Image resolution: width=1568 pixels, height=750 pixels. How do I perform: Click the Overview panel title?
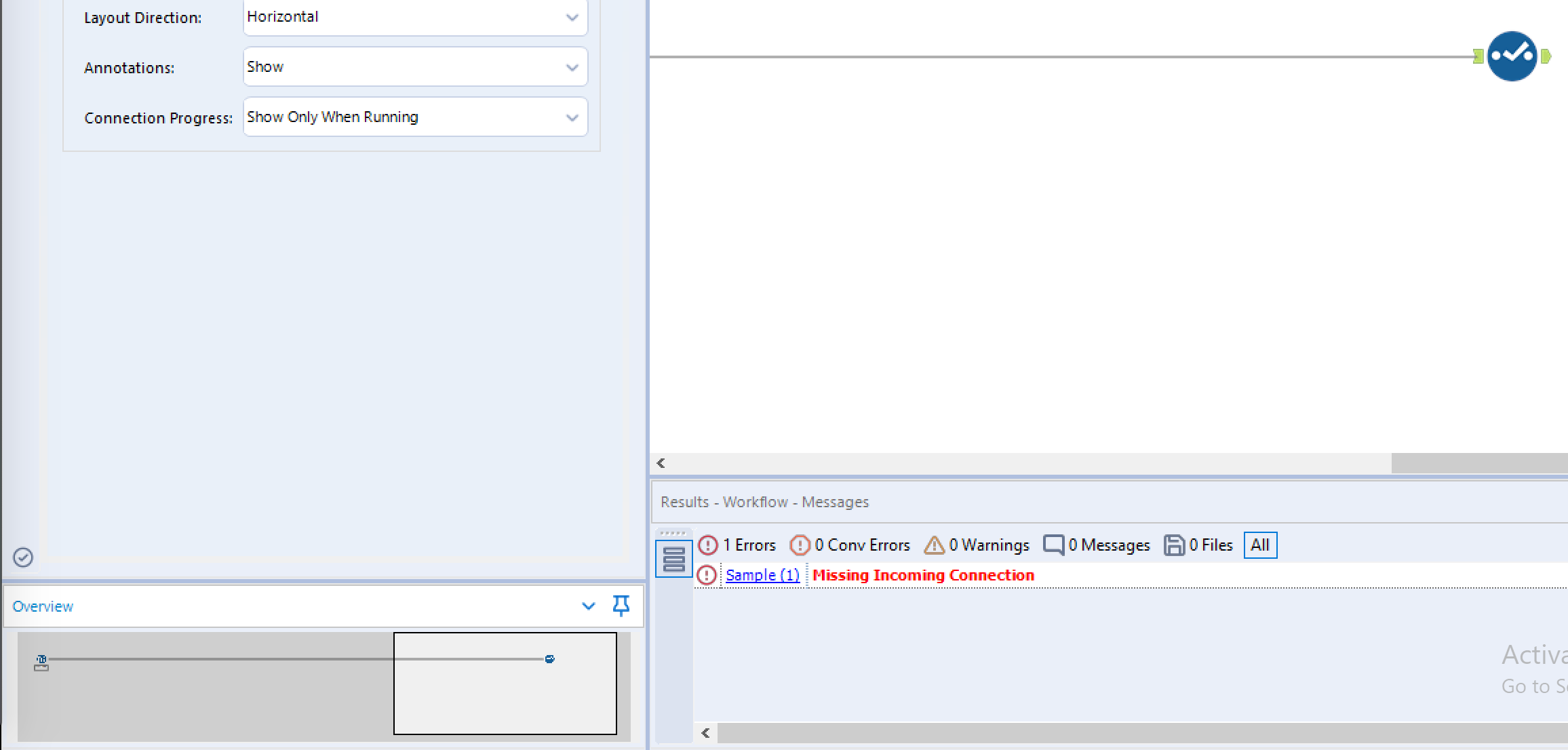pyautogui.click(x=43, y=606)
